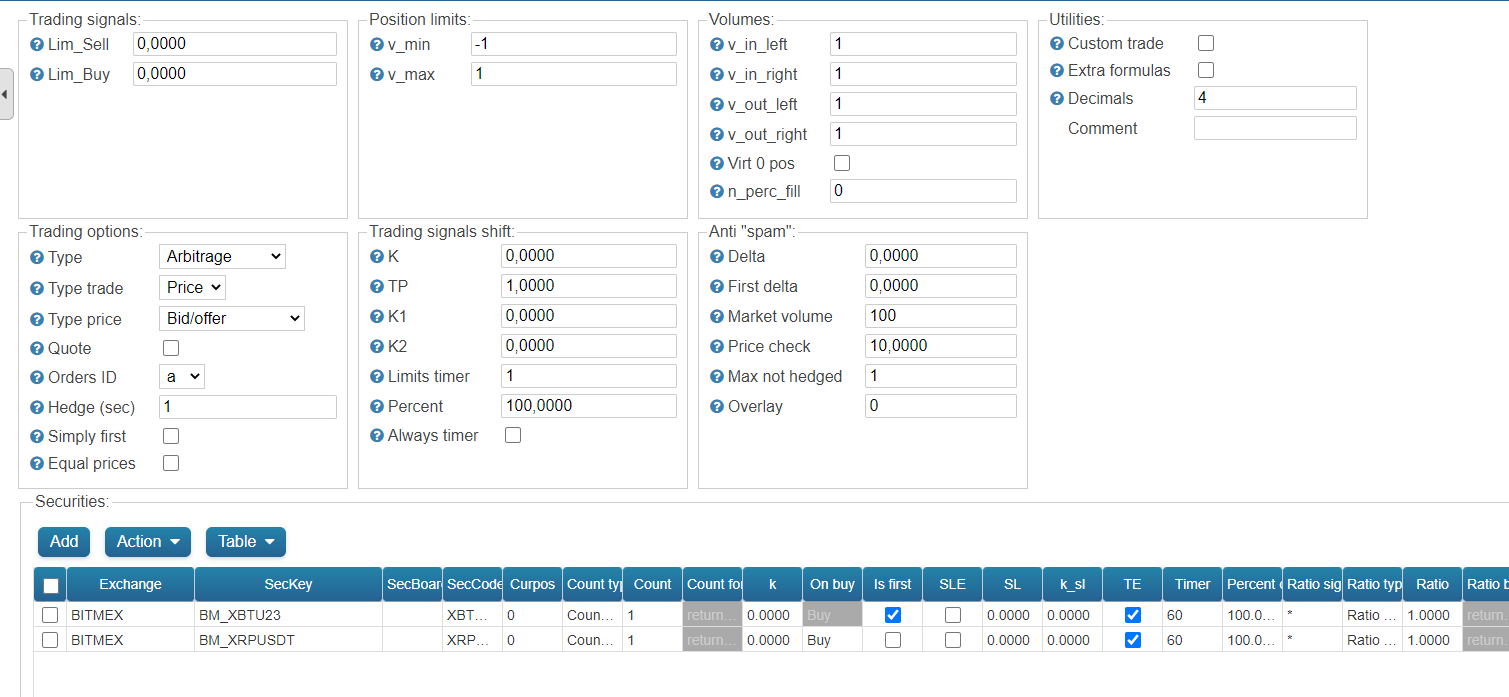1509x697 pixels.
Task: Click help icon beside v_in_left
Action: [717, 45]
